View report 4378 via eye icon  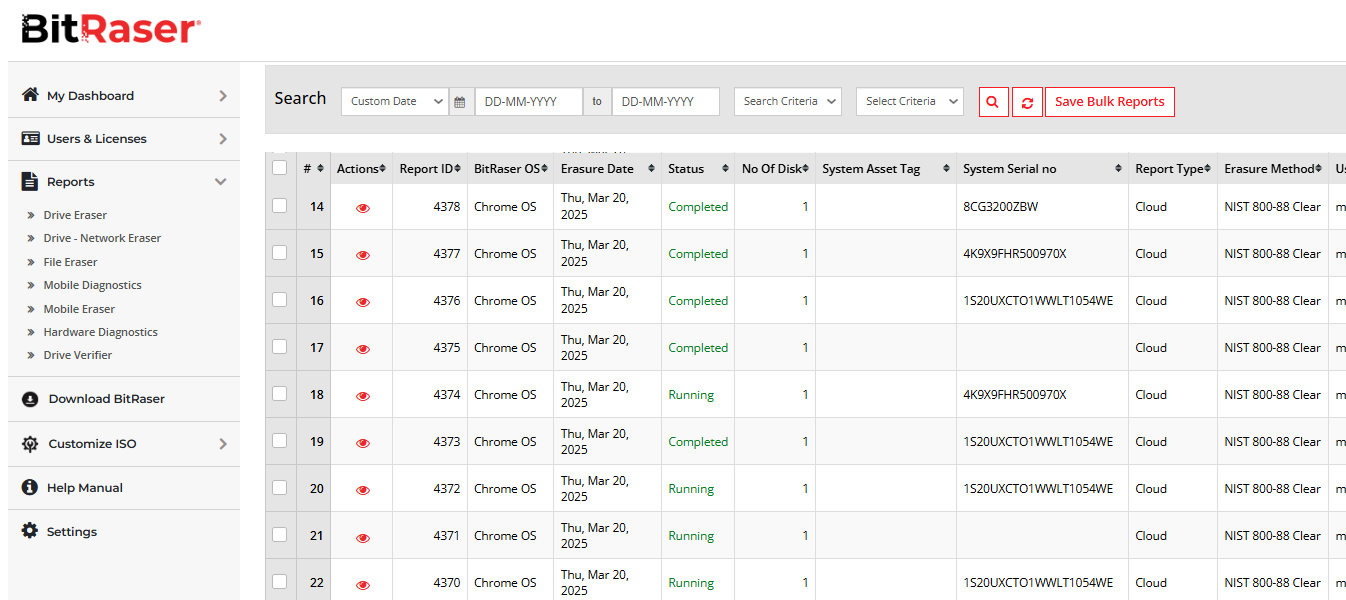pos(363,208)
